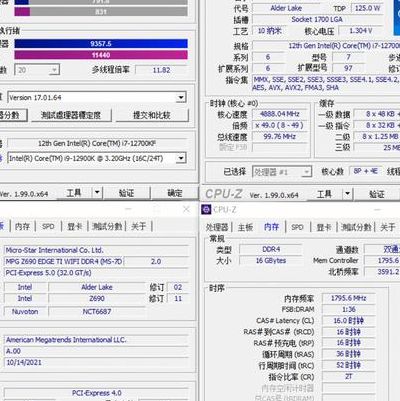400x401 pixels.
Task: Click the blue 9357.5 multi-thread score bar
Action: click(101, 44)
